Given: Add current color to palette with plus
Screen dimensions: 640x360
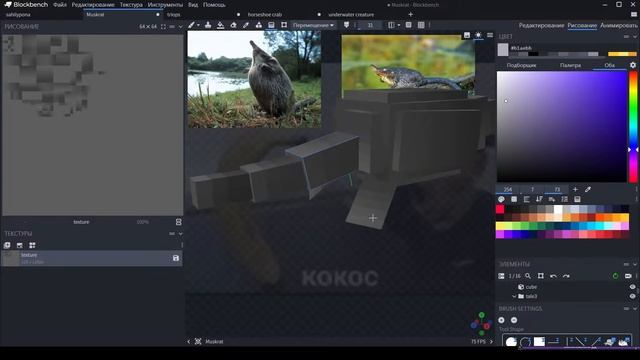Looking at the screenshot, I should pos(575,189).
